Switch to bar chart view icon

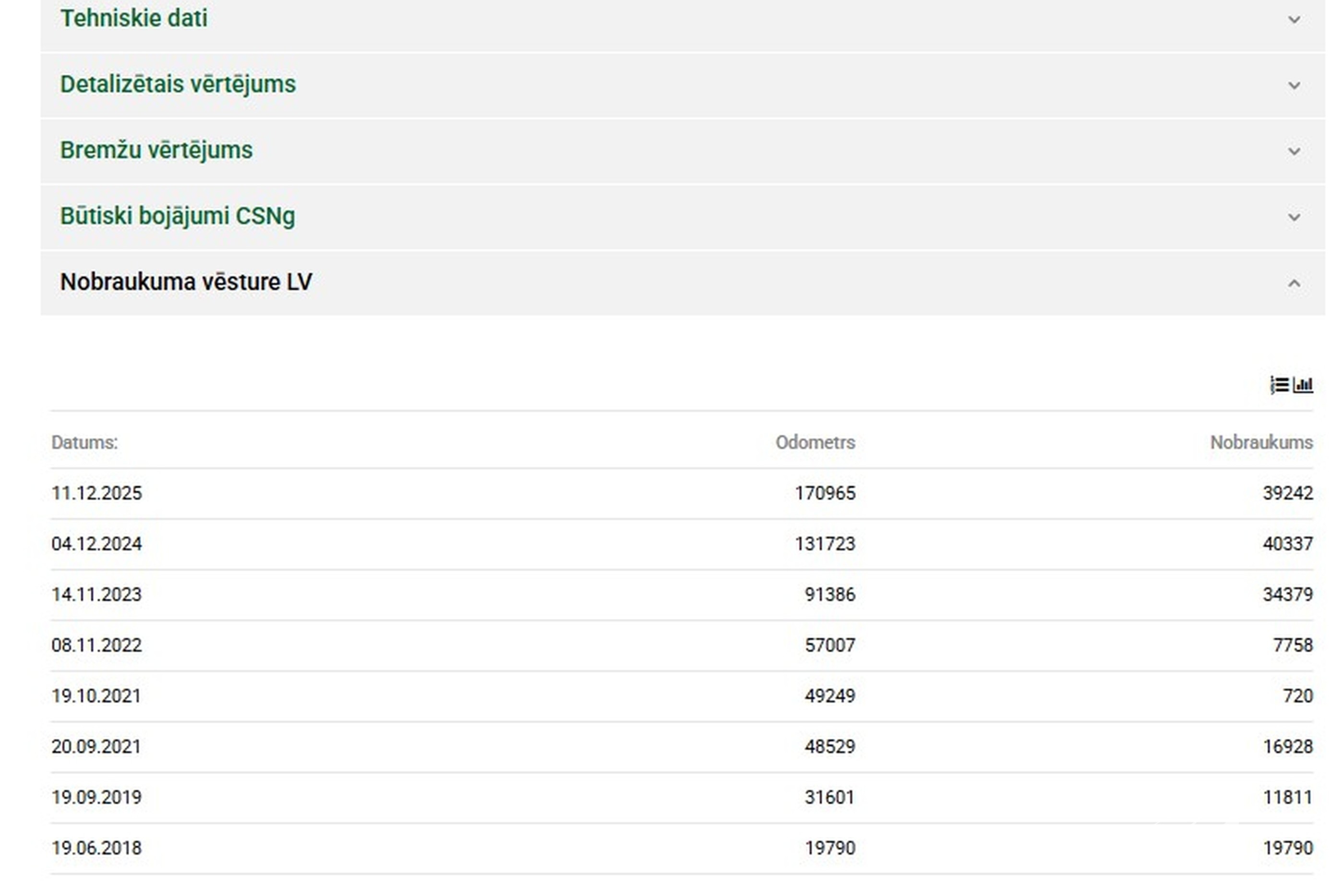[x=1303, y=385]
